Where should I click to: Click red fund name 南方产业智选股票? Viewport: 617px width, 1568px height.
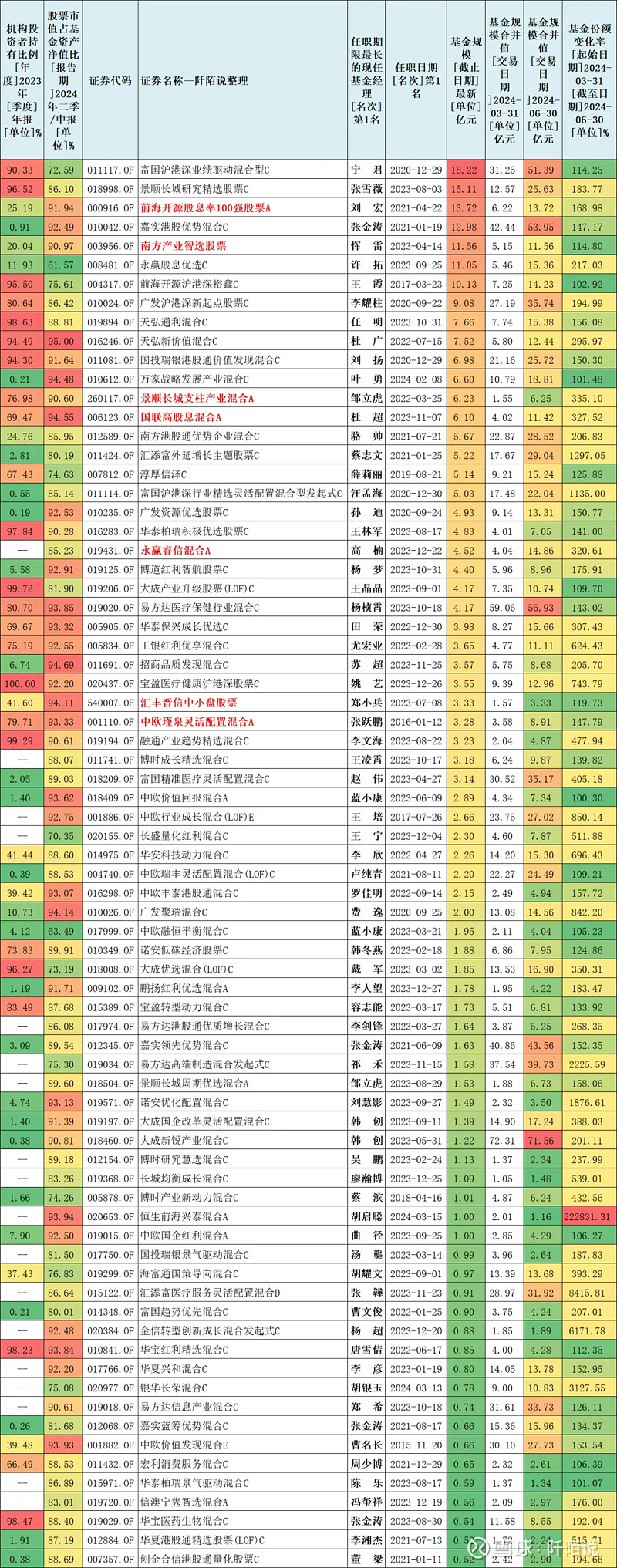tap(184, 246)
